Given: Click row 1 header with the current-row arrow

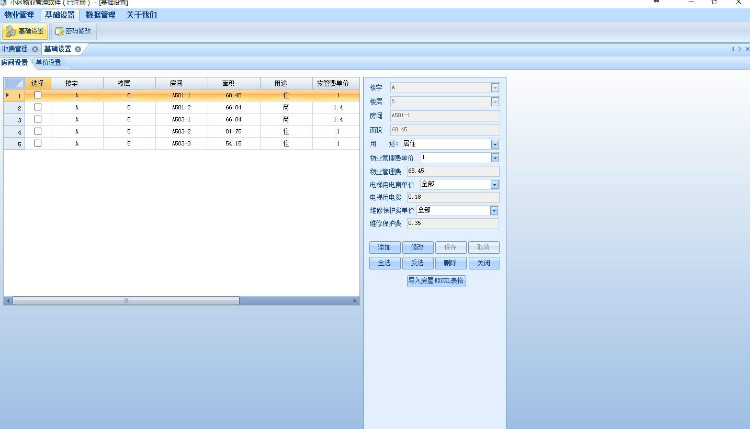Looking at the screenshot, I should pyautogui.click(x=14, y=96).
